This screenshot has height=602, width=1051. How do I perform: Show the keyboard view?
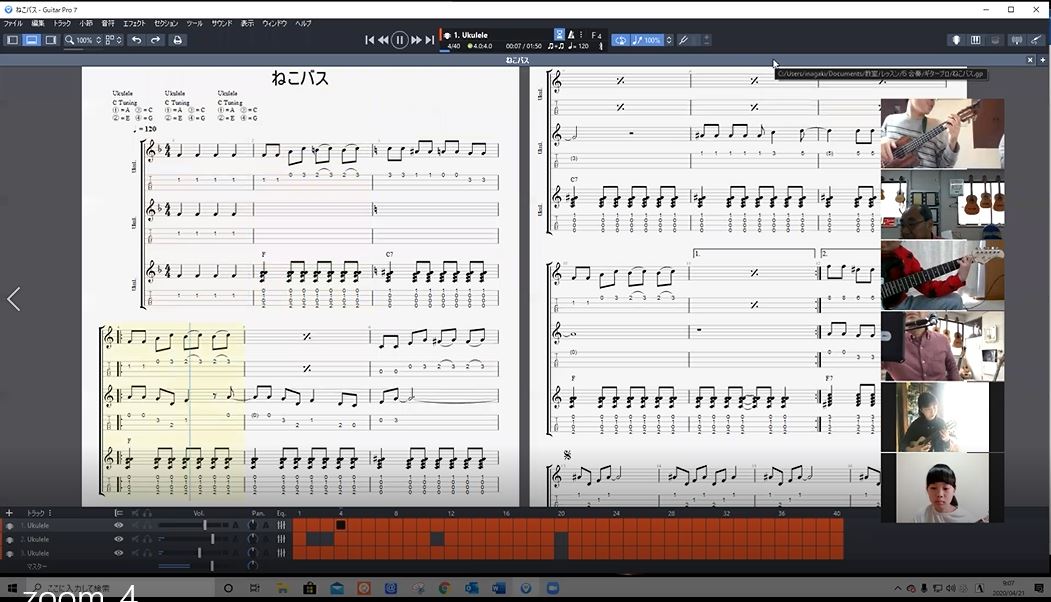click(976, 40)
